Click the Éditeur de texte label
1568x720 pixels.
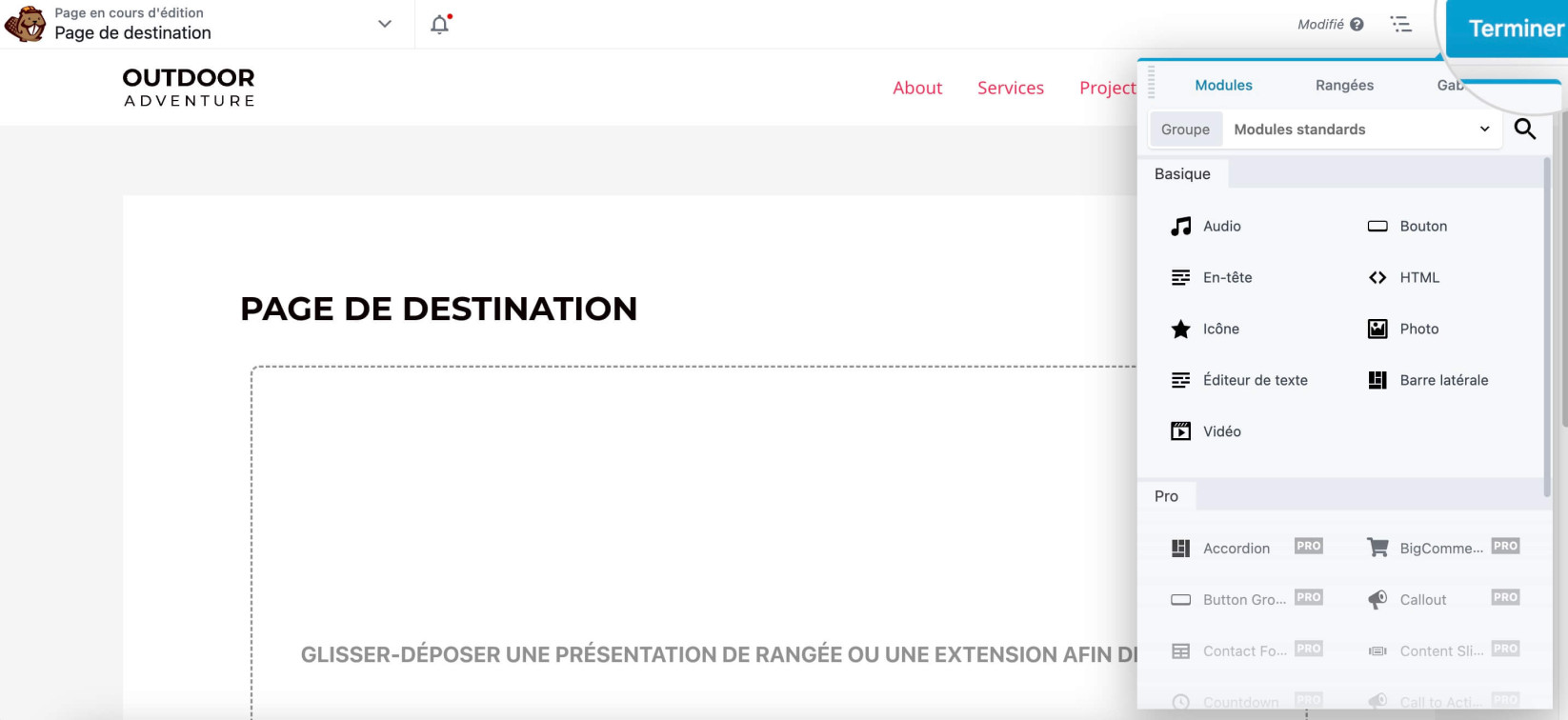pos(1255,380)
